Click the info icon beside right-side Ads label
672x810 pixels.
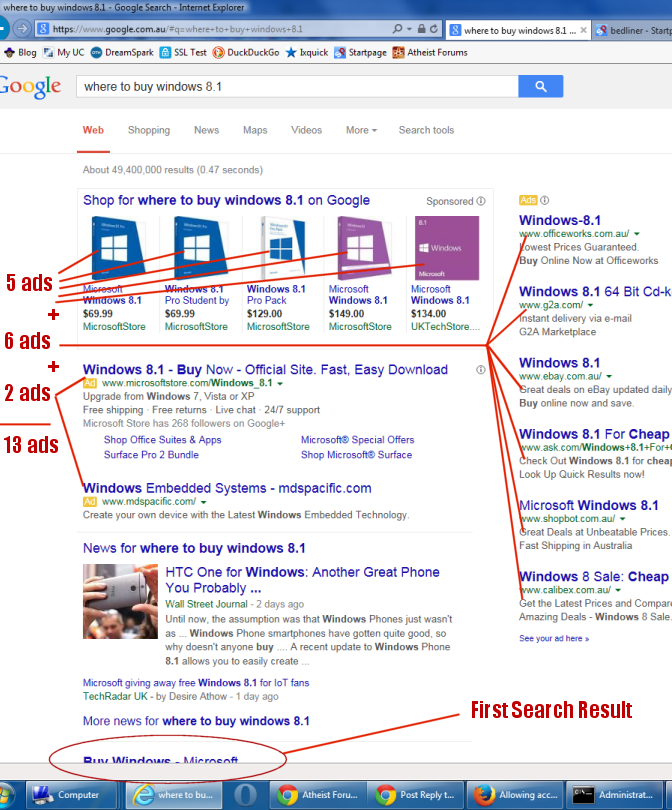(545, 200)
